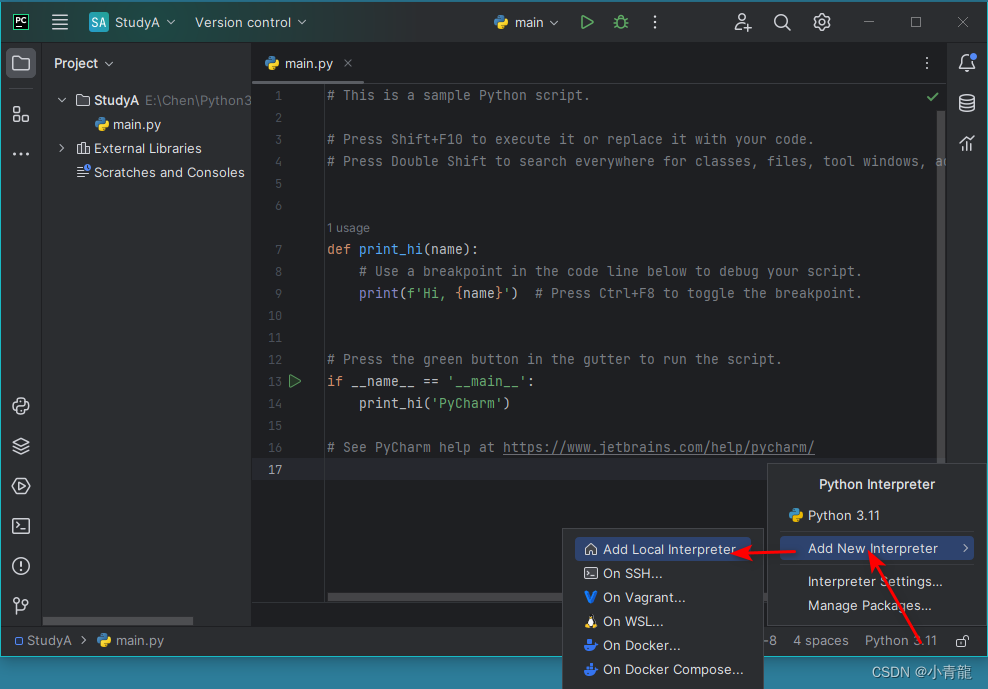This screenshot has width=988, height=689.
Task: Click the PyCharm logo icon
Action: tap(21, 22)
